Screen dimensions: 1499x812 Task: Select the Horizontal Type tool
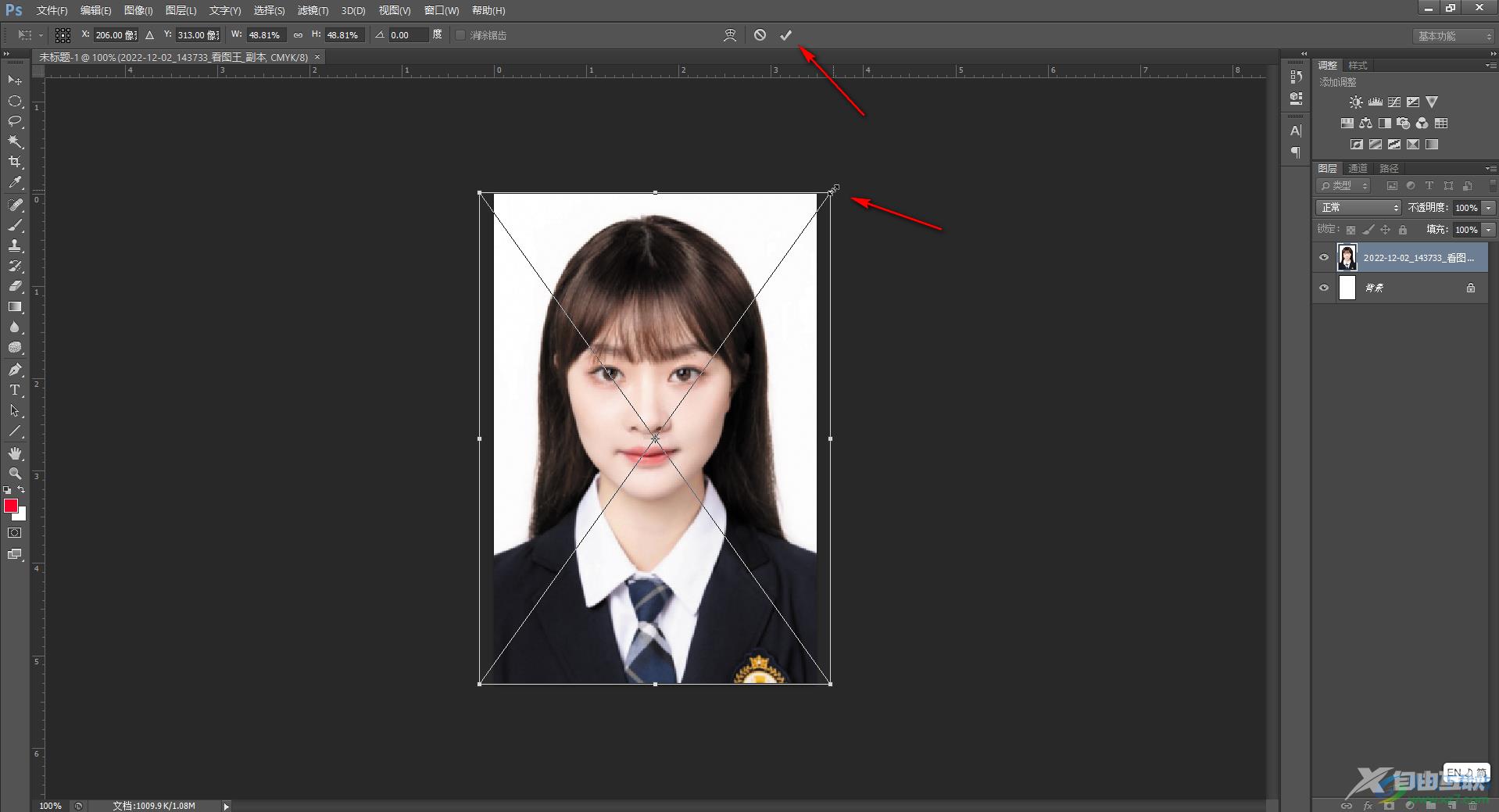pyautogui.click(x=15, y=390)
